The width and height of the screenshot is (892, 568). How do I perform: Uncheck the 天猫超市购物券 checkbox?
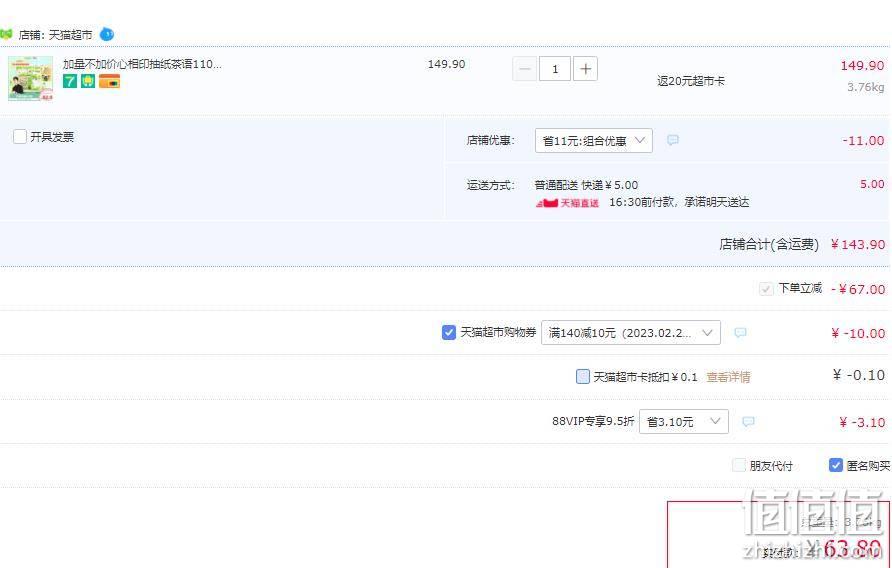pyautogui.click(x=448, y=332)
